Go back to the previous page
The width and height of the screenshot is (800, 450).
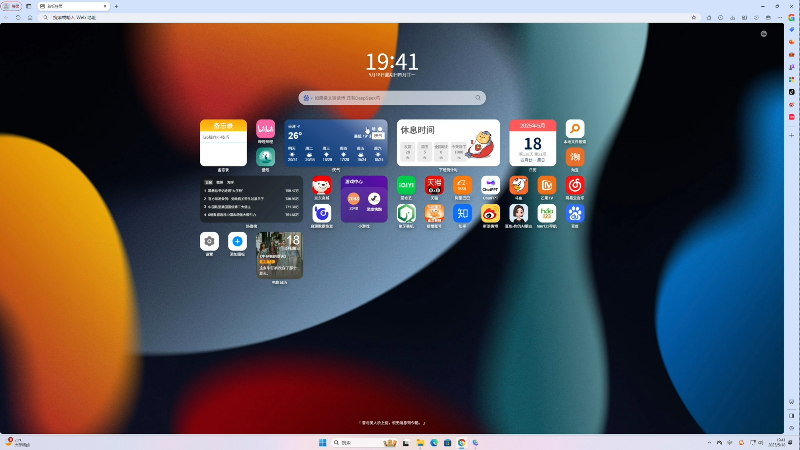point(6,17)
